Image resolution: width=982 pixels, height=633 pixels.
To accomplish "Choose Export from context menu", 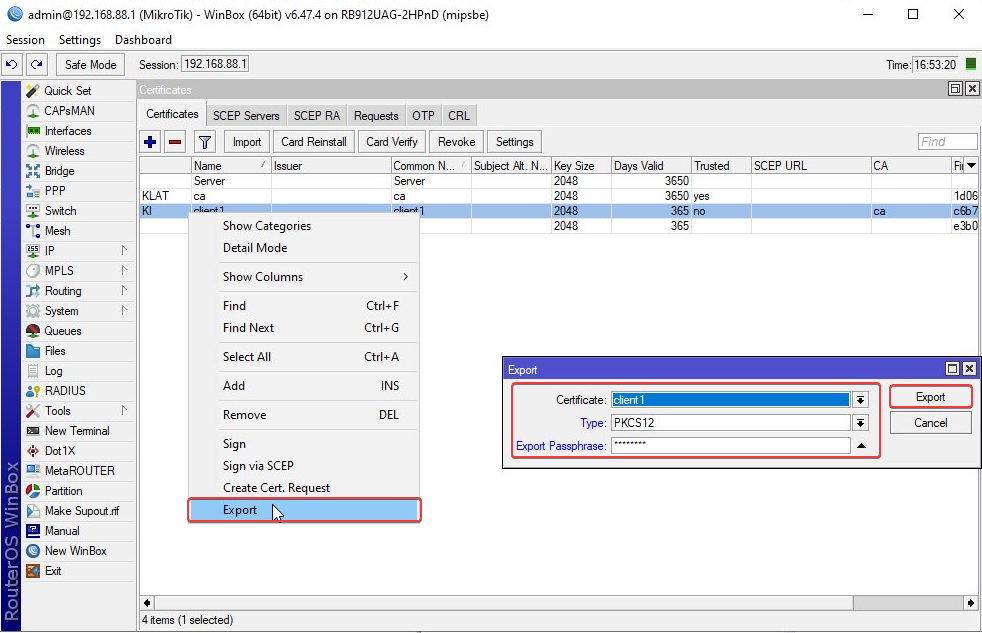I will click(304, 510).
